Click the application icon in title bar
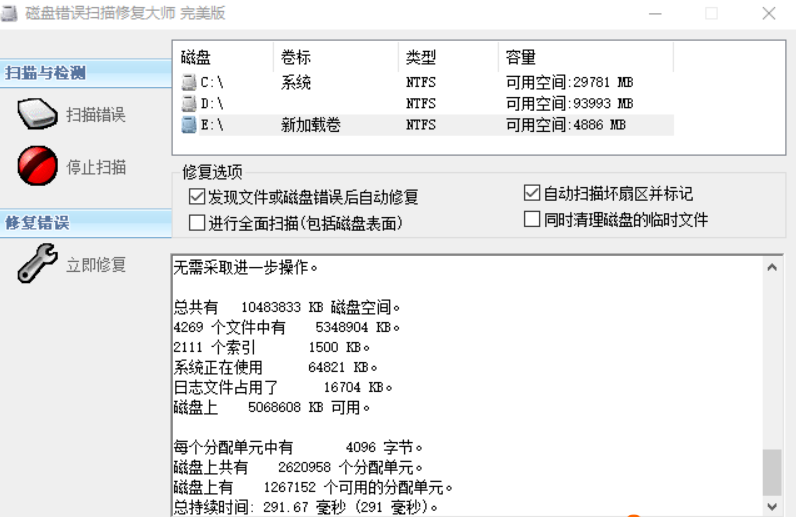The width and height of the screenshot is (796, 517). point(9,13)
